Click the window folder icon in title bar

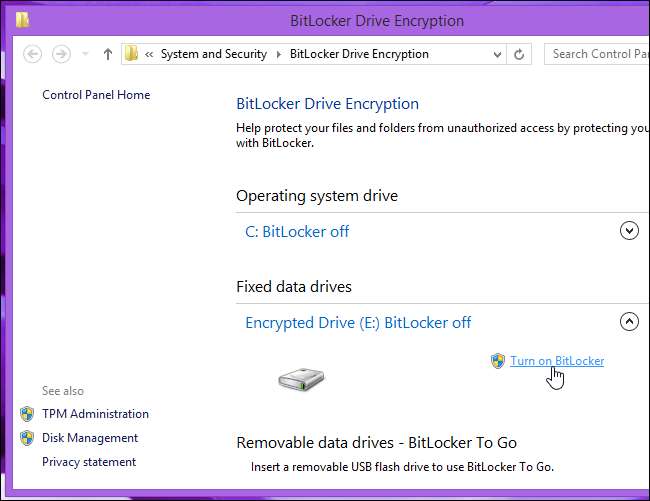click(22, 19)
